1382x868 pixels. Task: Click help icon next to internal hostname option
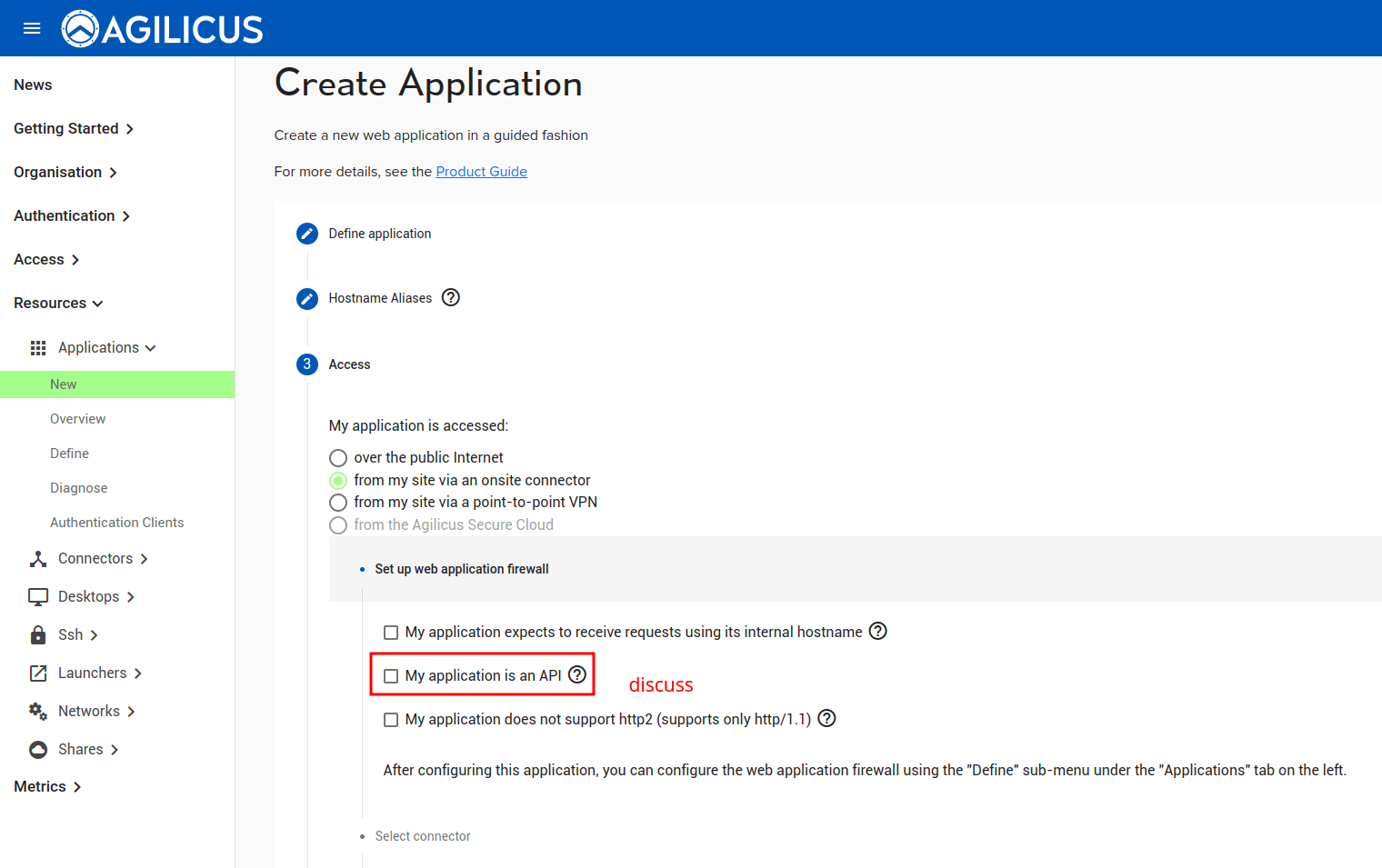[x=877, y=631]
